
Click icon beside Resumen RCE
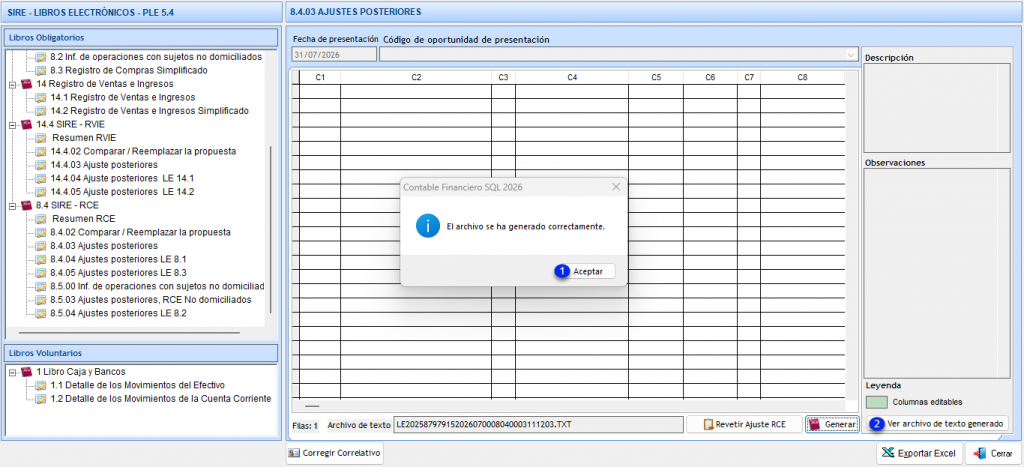(40, 219)
